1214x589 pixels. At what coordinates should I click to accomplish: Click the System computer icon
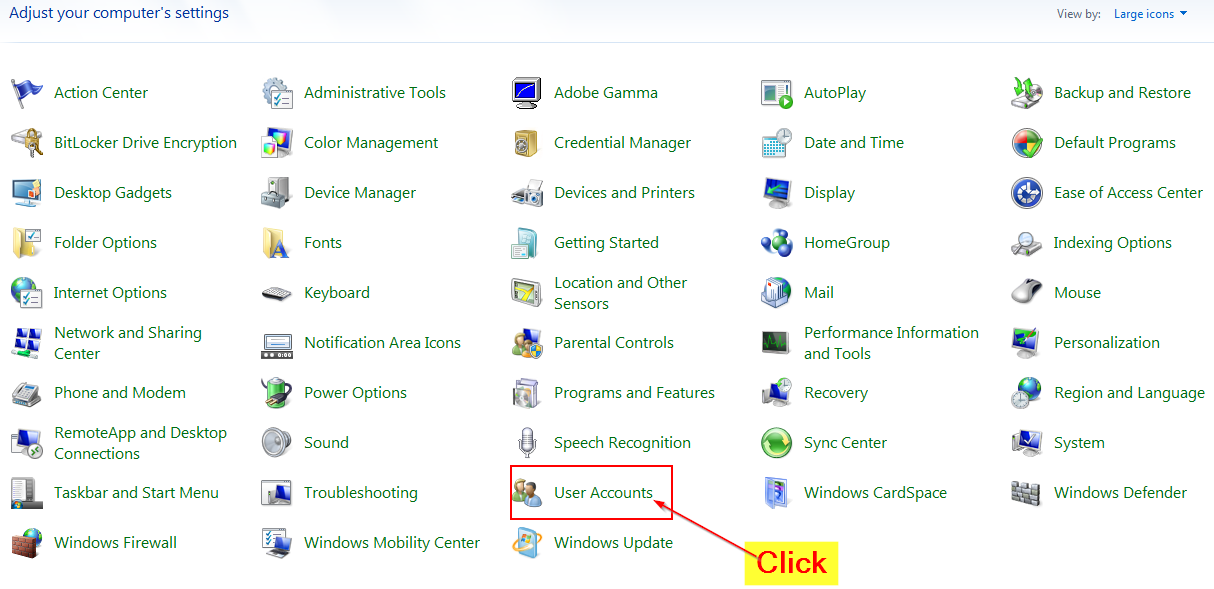[1027, 443]
